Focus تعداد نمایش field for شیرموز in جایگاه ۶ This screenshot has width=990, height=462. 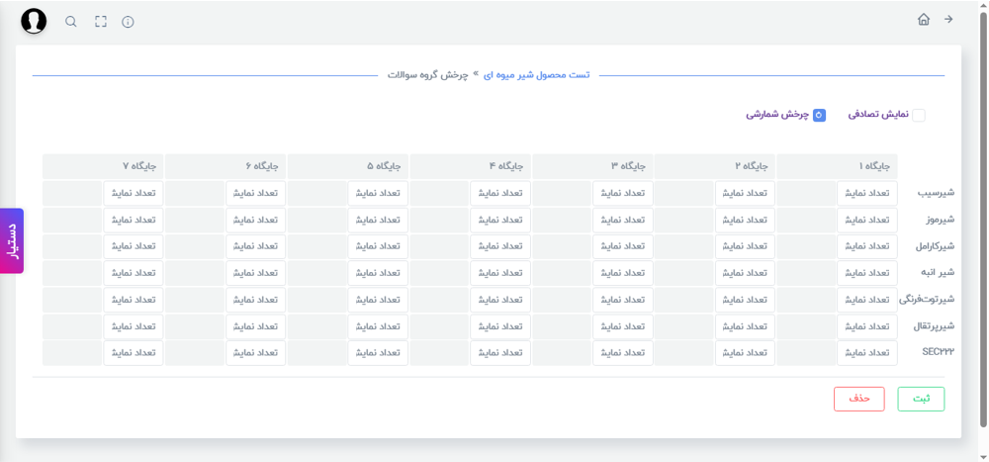(x=256, y=220)
